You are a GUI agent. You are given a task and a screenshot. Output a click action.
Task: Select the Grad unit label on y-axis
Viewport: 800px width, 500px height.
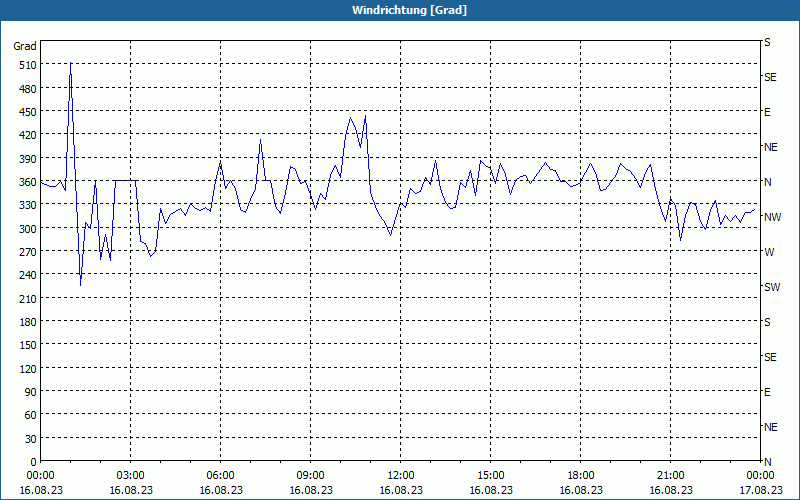(24, 46)
